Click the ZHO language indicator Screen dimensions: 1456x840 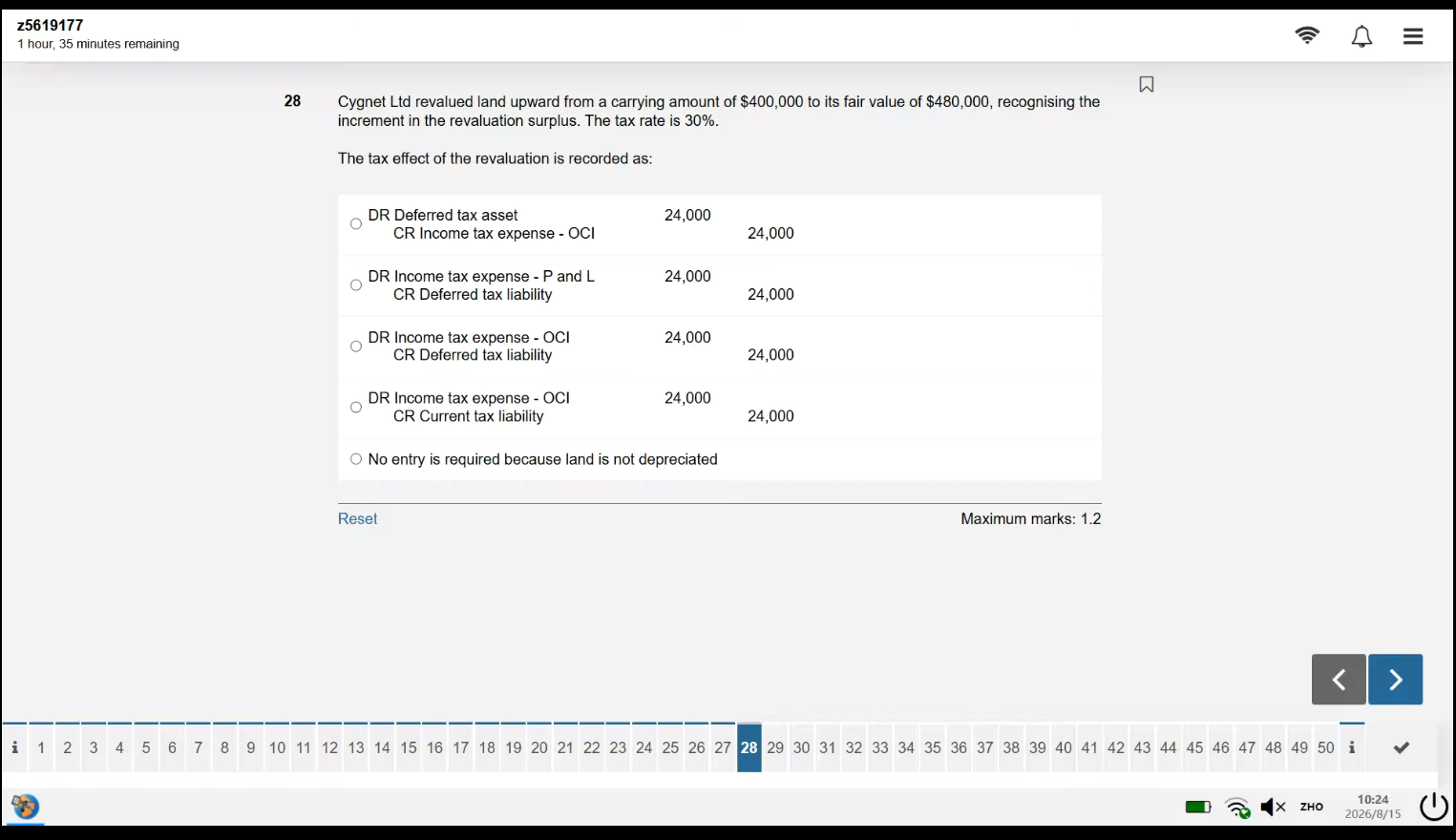coord(1312,808)
